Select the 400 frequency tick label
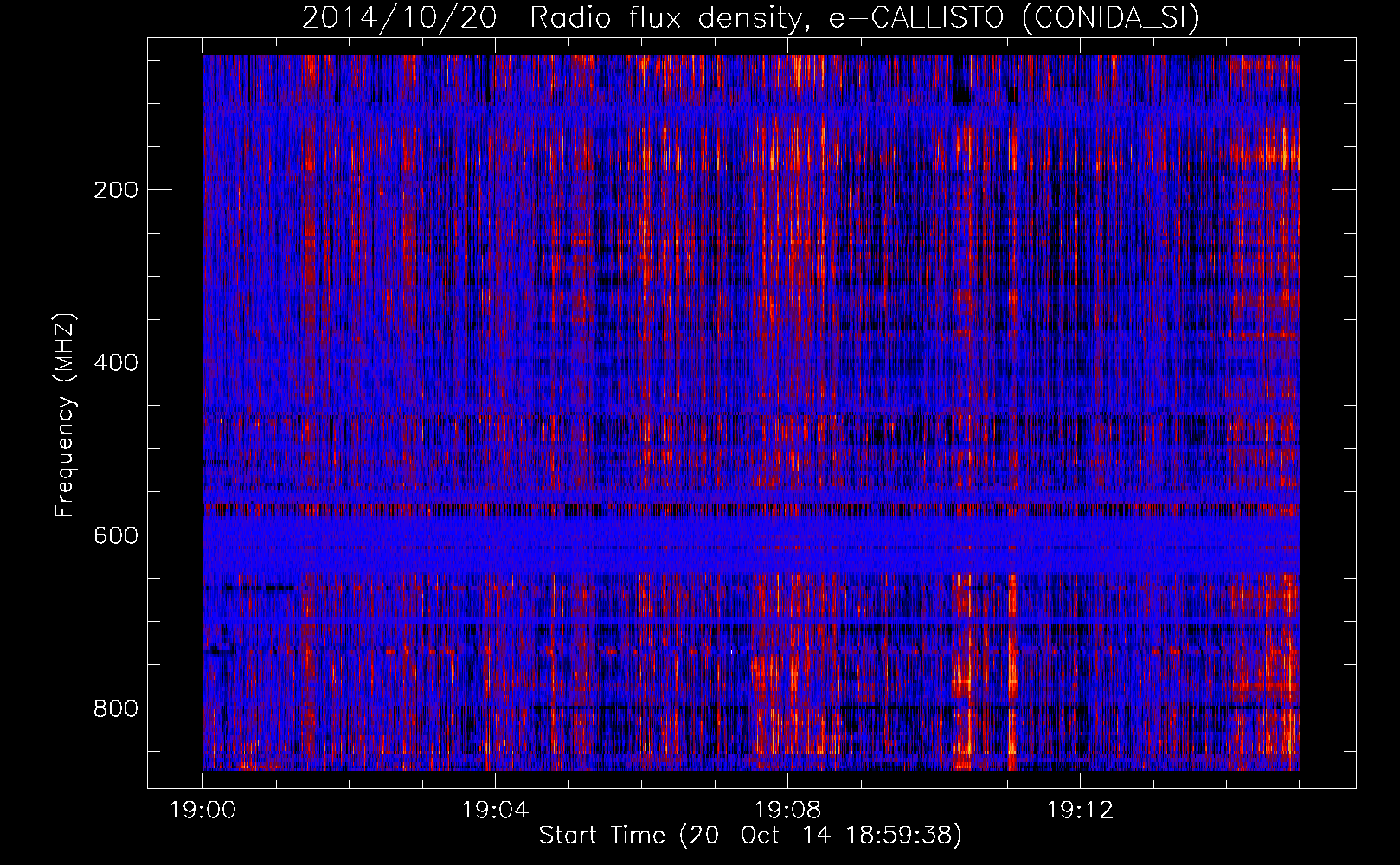 pyautogui.click(x=116, y=362)
